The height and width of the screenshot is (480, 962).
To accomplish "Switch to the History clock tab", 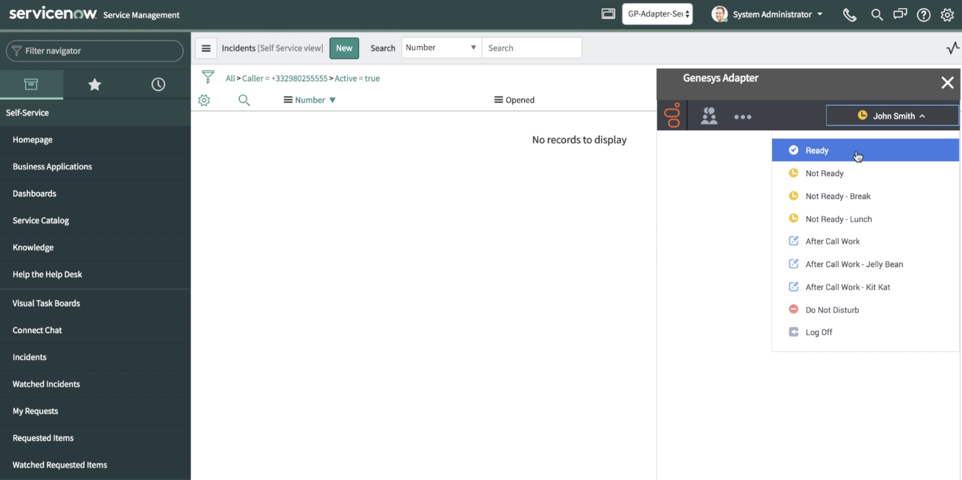I will click(158, 85).
